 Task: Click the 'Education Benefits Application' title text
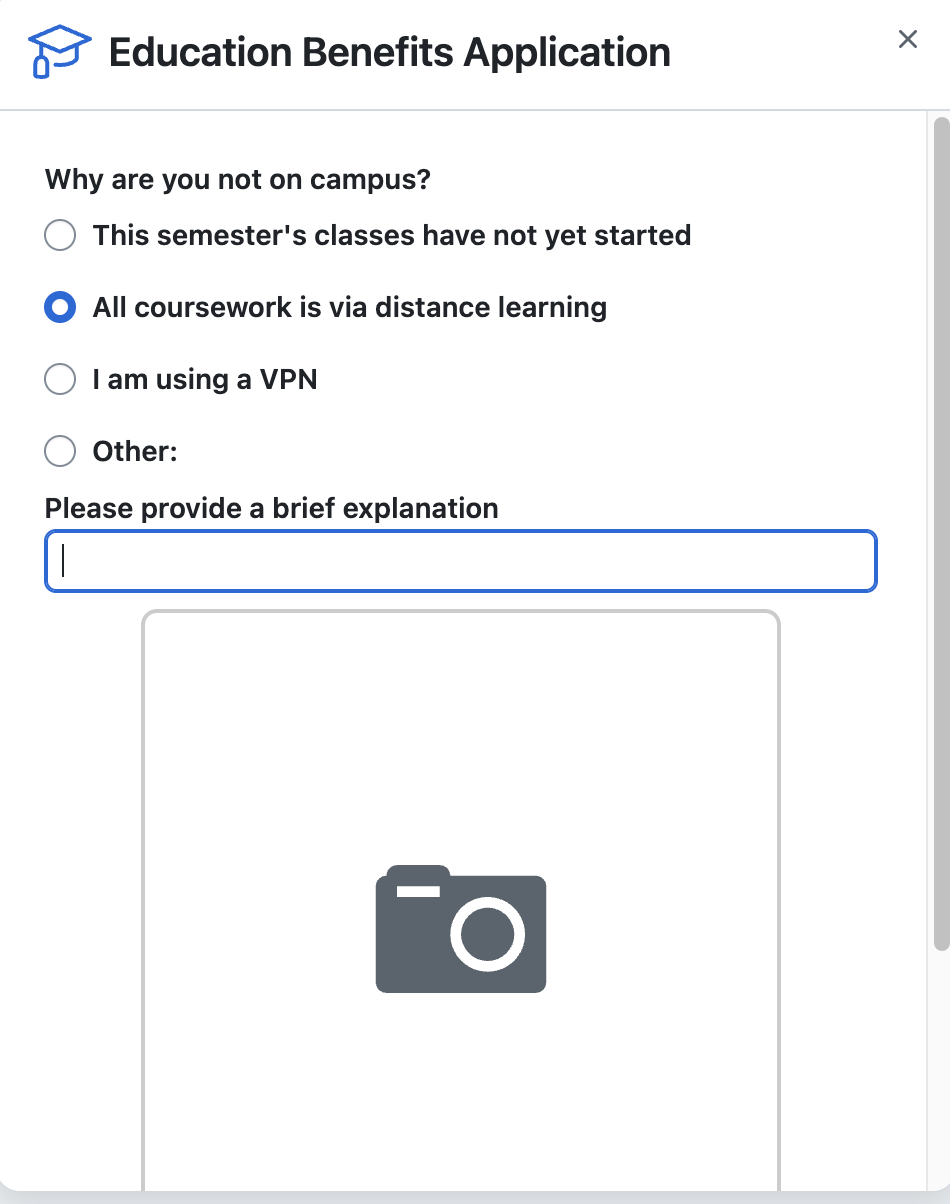(x=389, y=51)
